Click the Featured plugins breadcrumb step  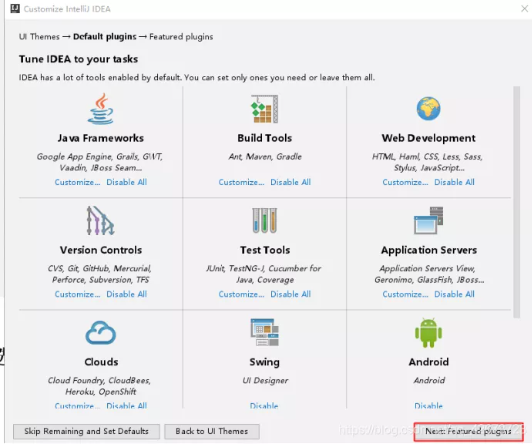(x=181, y=37)
